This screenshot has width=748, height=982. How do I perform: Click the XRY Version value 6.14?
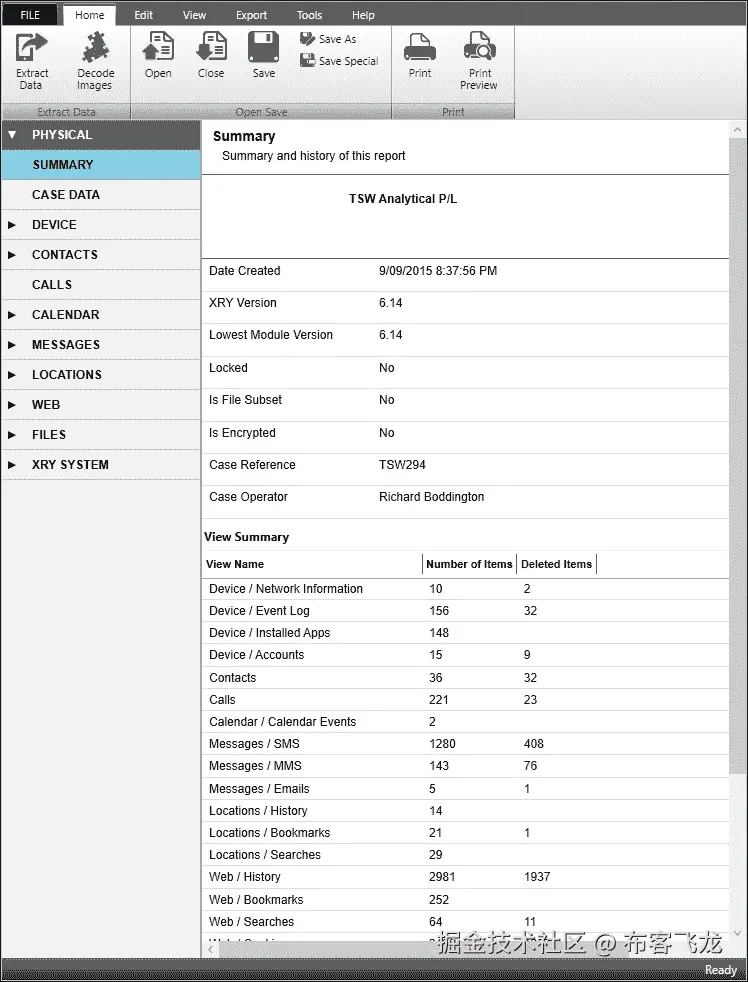[x=390, y=302]
